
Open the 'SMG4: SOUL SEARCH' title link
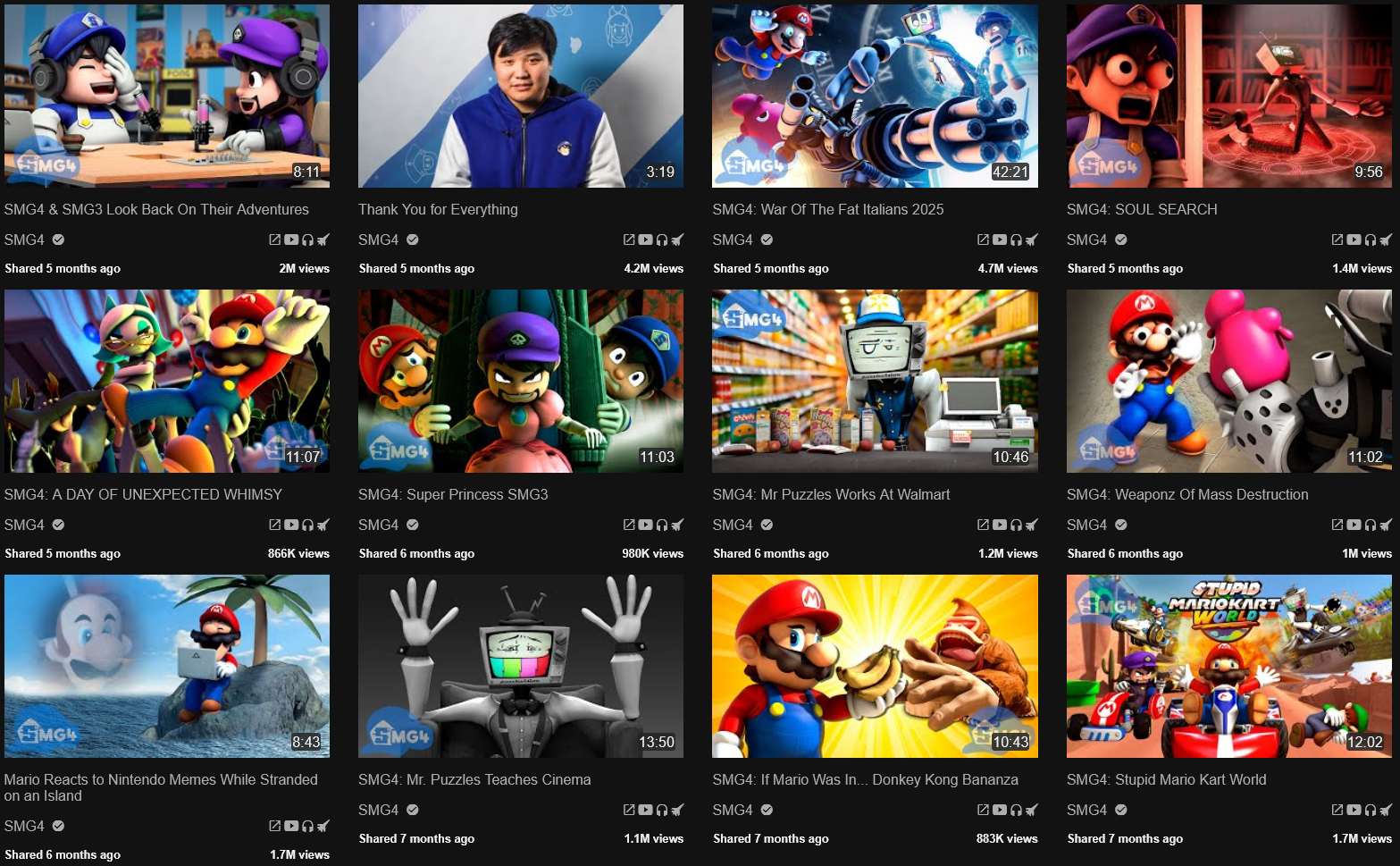click(1142, 209)
